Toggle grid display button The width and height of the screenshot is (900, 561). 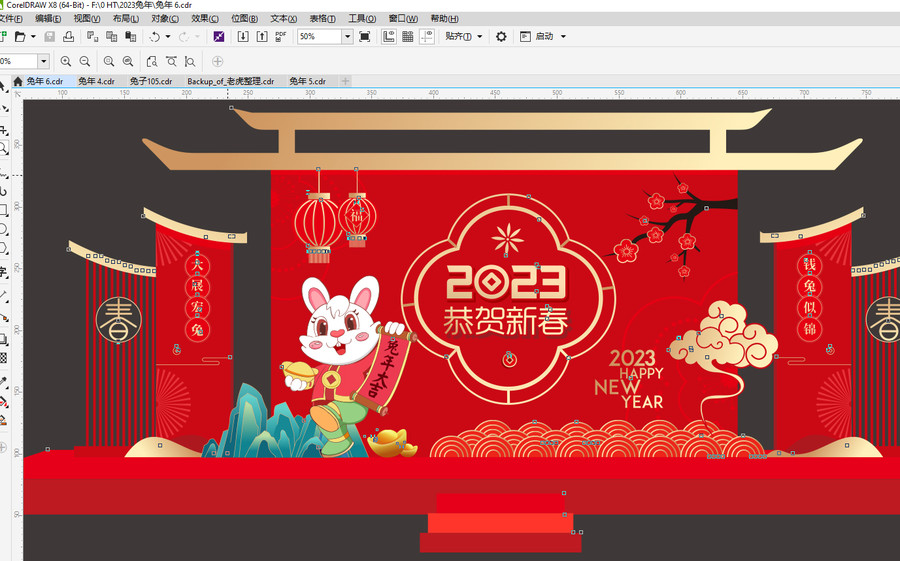pos(408,37)
